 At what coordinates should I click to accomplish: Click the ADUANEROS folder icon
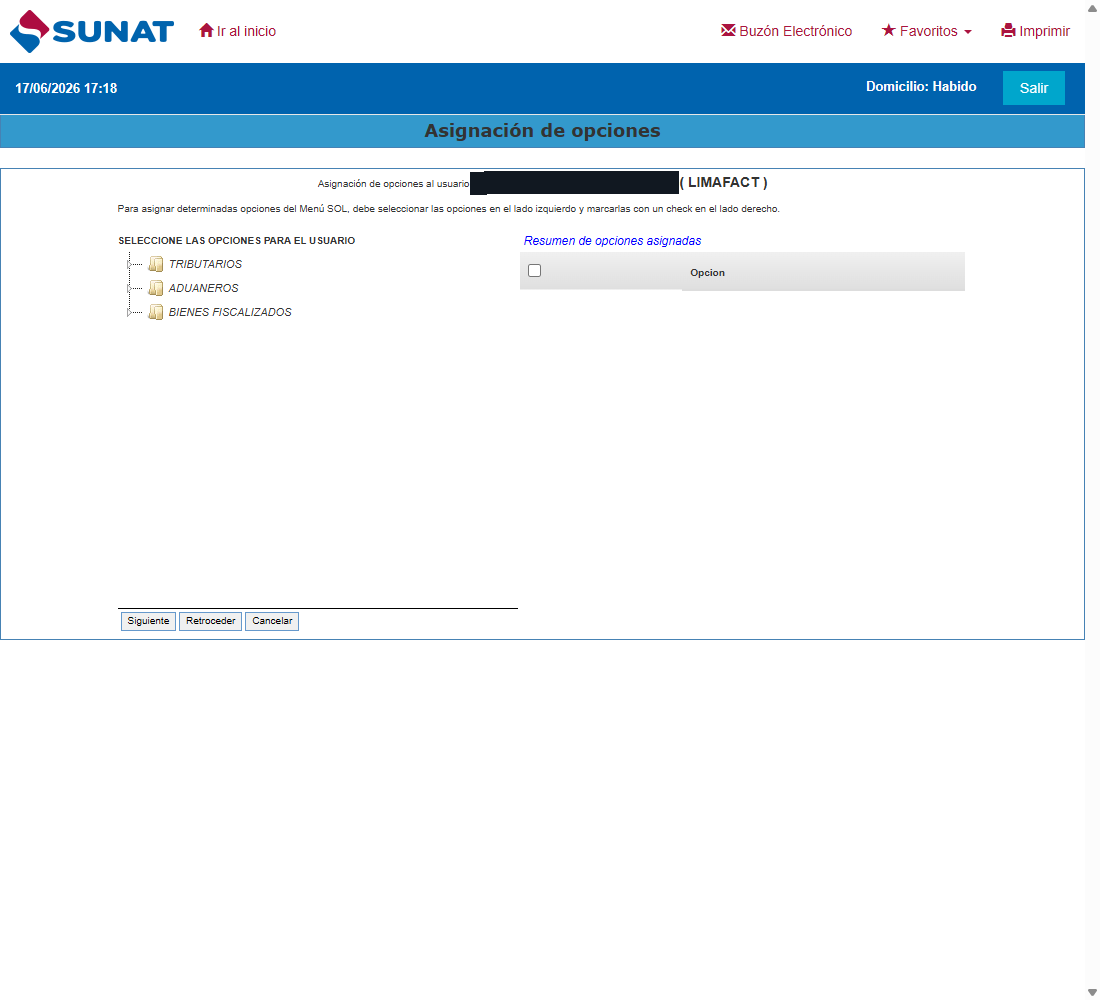(156, 288)
